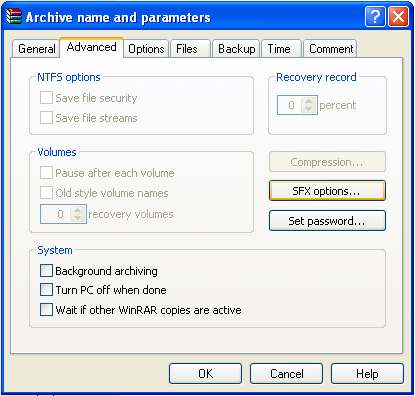Open the Options tab
The height and width of the screenshot is (396, 415).
pos(146,49)
